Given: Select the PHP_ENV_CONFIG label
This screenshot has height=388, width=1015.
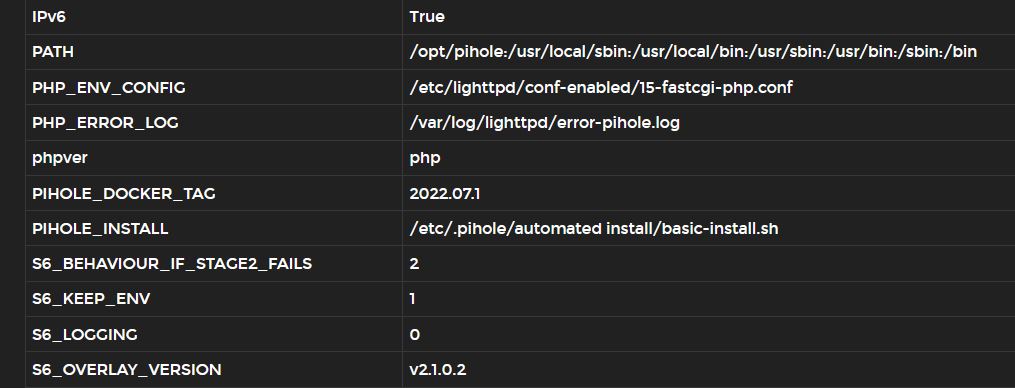Looking at the screenshot, I should pos(109,87).
